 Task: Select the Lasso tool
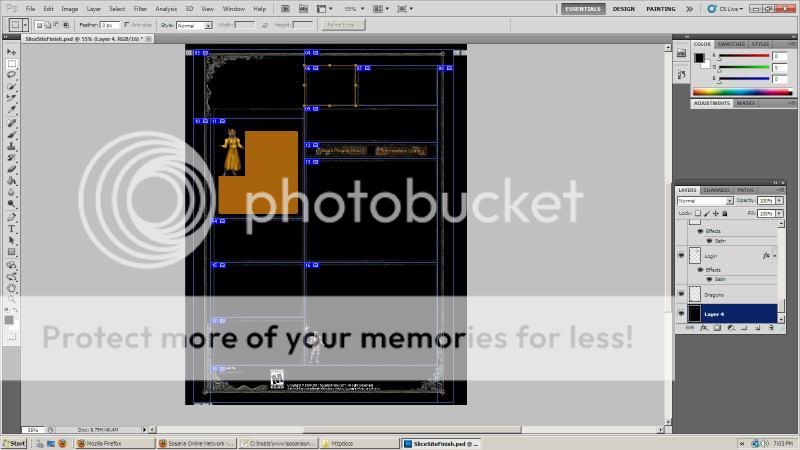tap(11, 75)
